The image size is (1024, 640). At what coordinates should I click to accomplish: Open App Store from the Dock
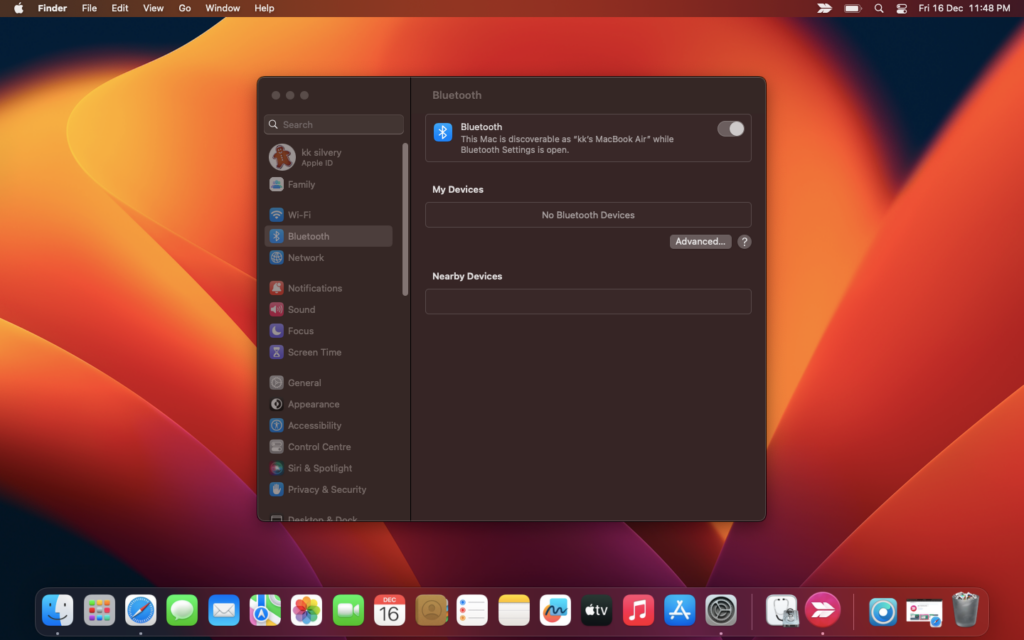[680, 611]
